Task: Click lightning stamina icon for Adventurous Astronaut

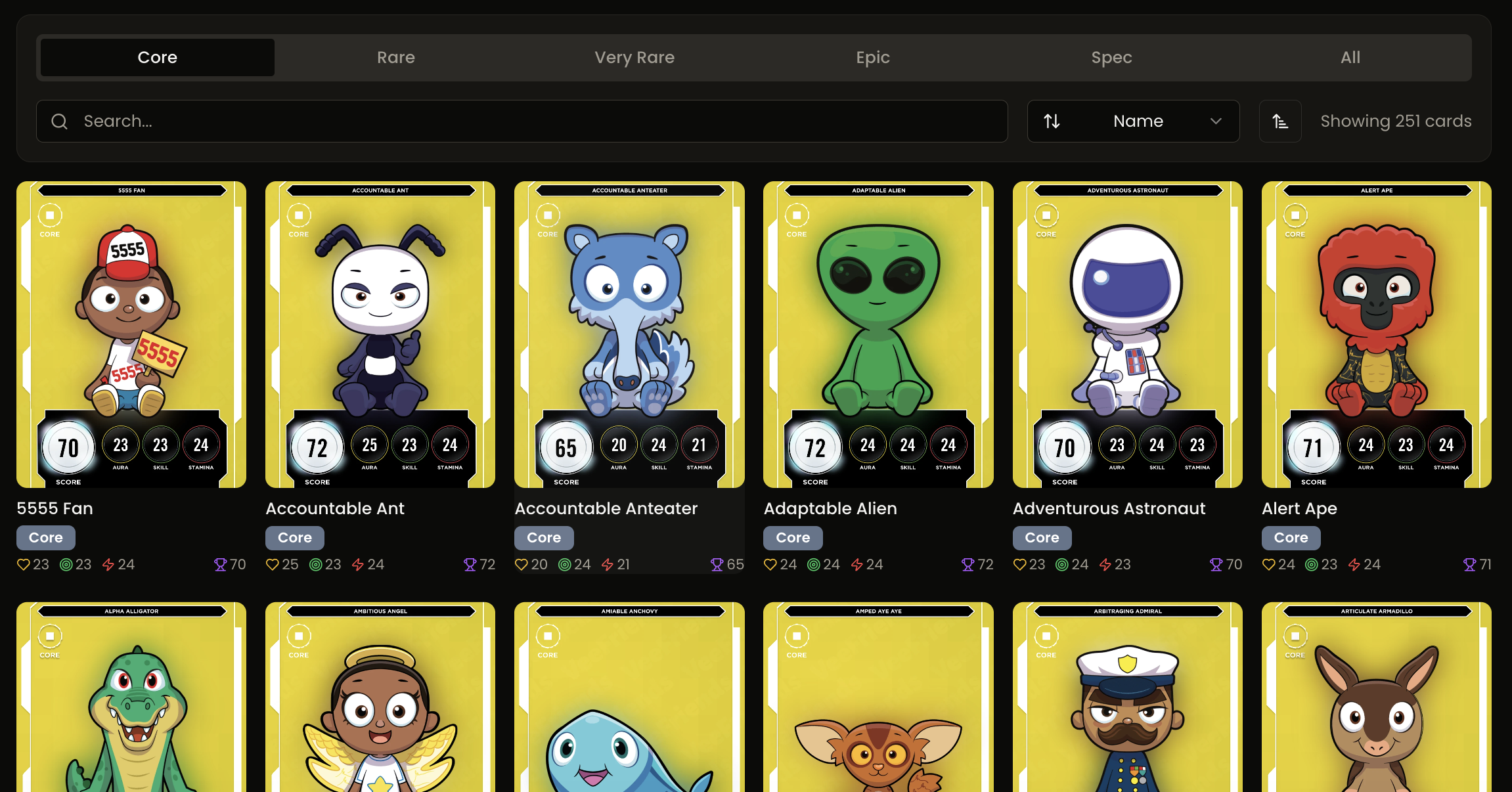Action: (x=1105, y=565)
